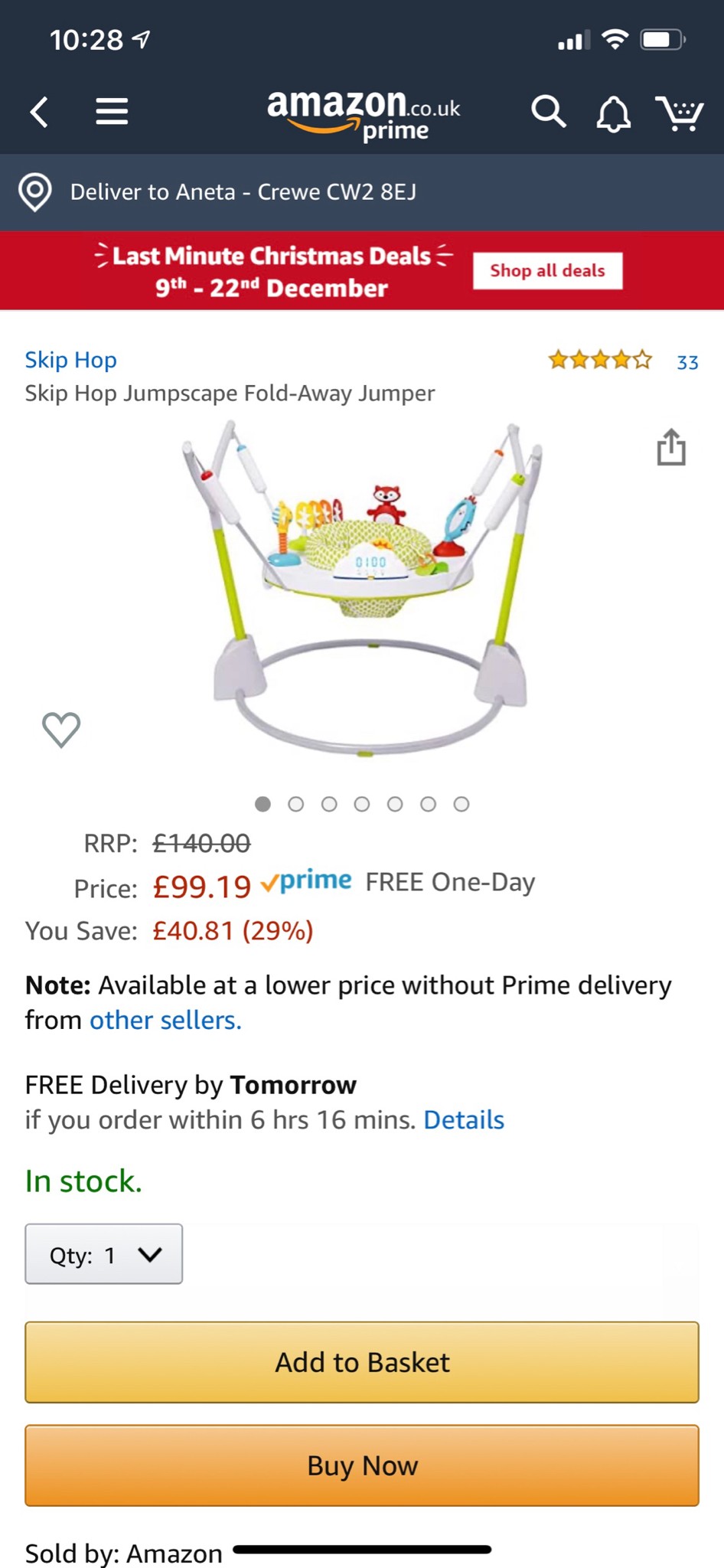This screenshot has width=724, height=1568.
Task: Expand the Qty dropdown
Action: tap(104, 1254)
